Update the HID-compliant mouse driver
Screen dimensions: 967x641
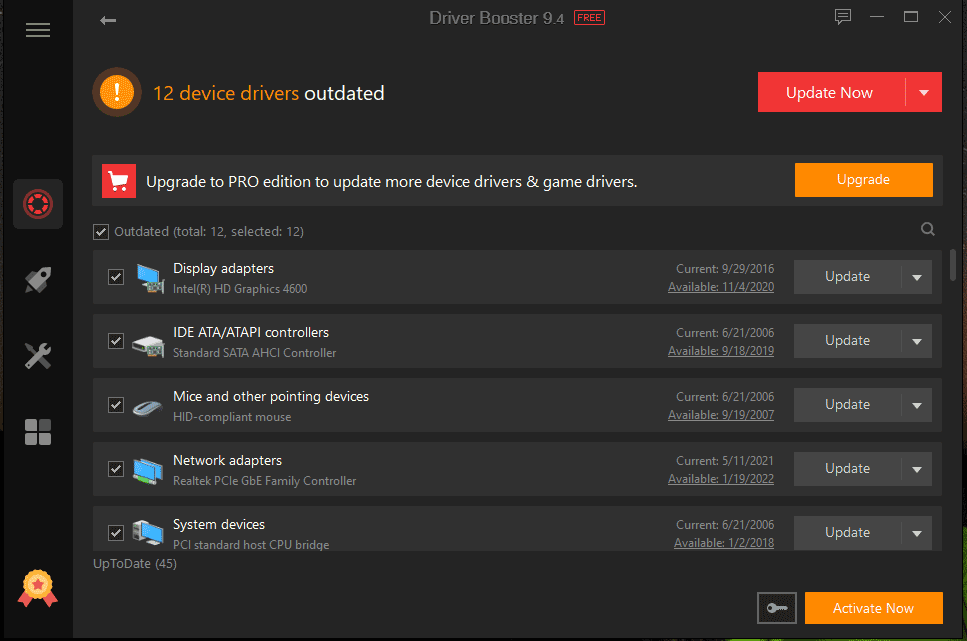pyautogui.click(x=847, y=405)
